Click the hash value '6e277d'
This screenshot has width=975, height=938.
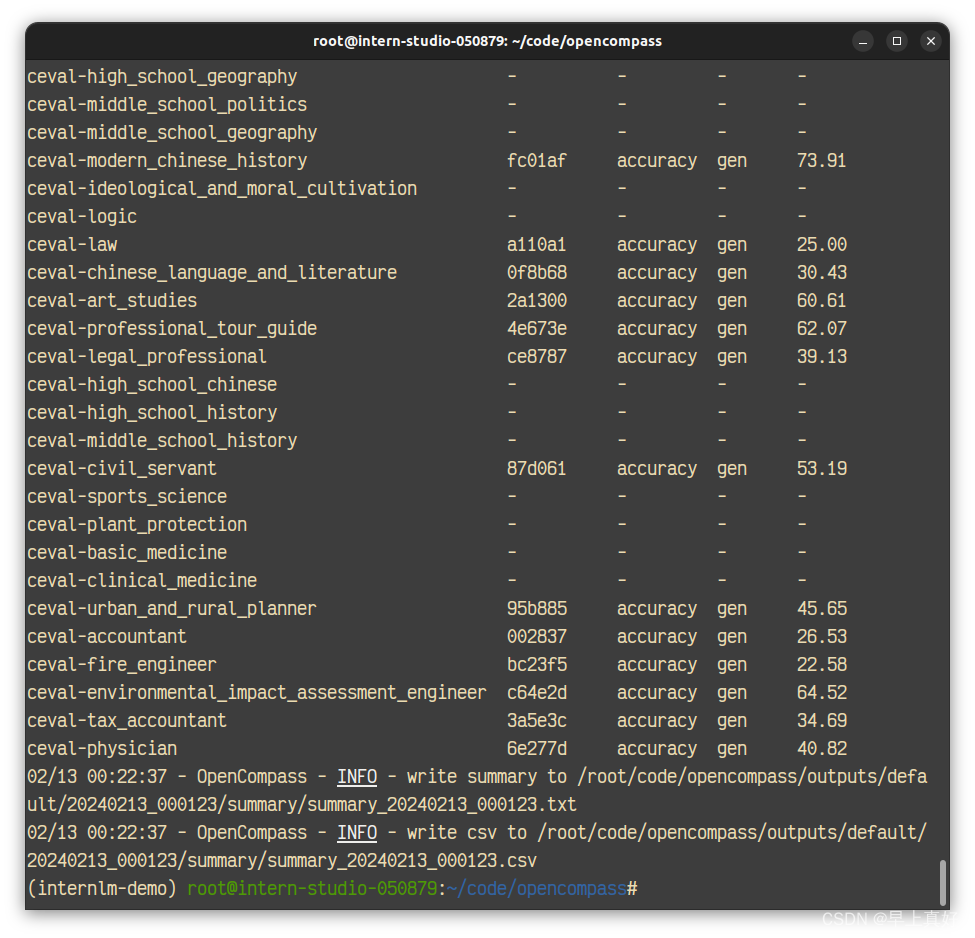coord(537,748)
